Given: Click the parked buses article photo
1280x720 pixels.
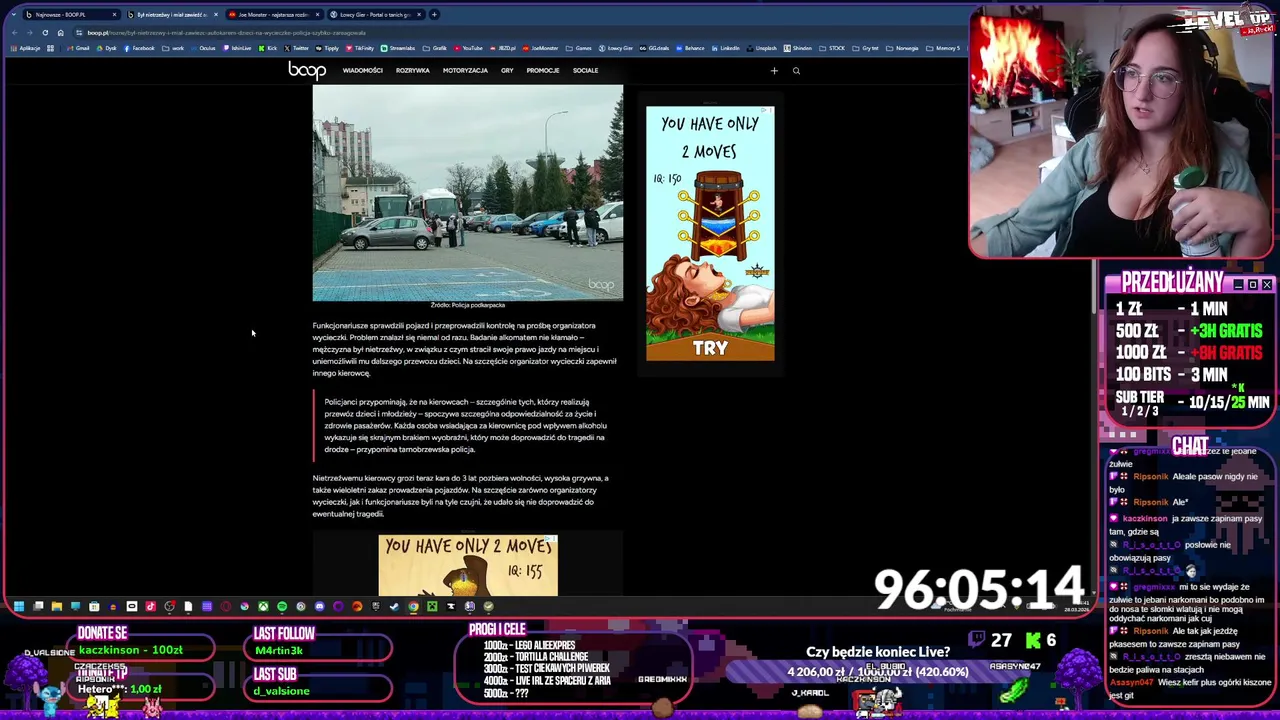Looking at the screenshot, I should [x=467, y=192].
